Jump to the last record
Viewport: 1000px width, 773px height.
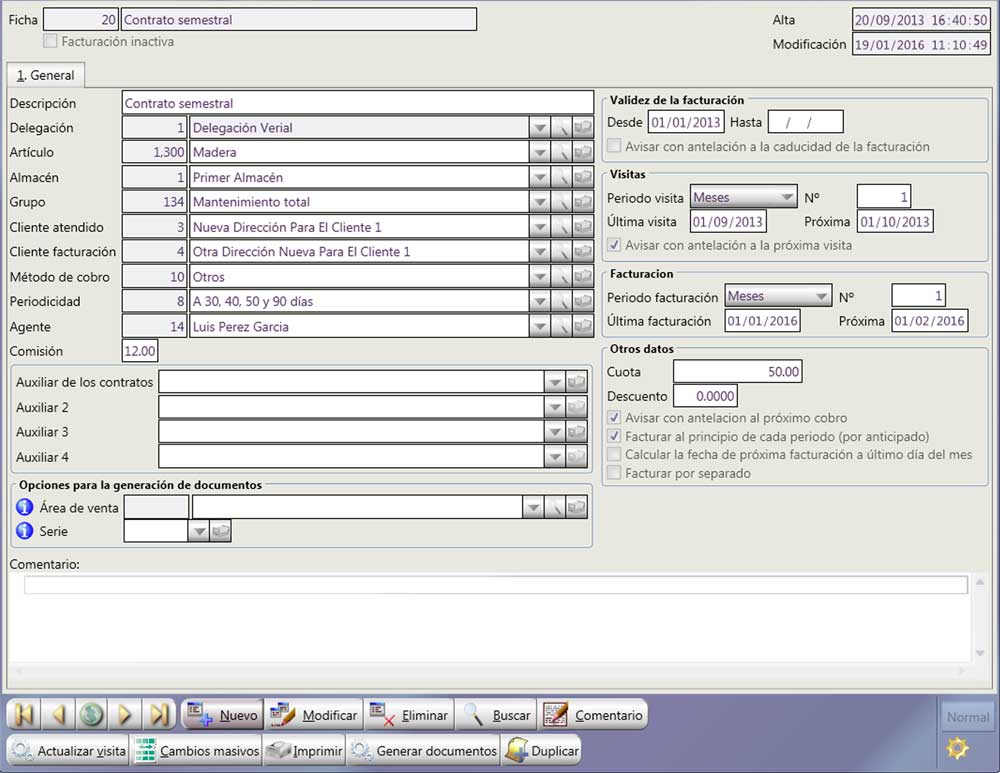tap(159, 715)
